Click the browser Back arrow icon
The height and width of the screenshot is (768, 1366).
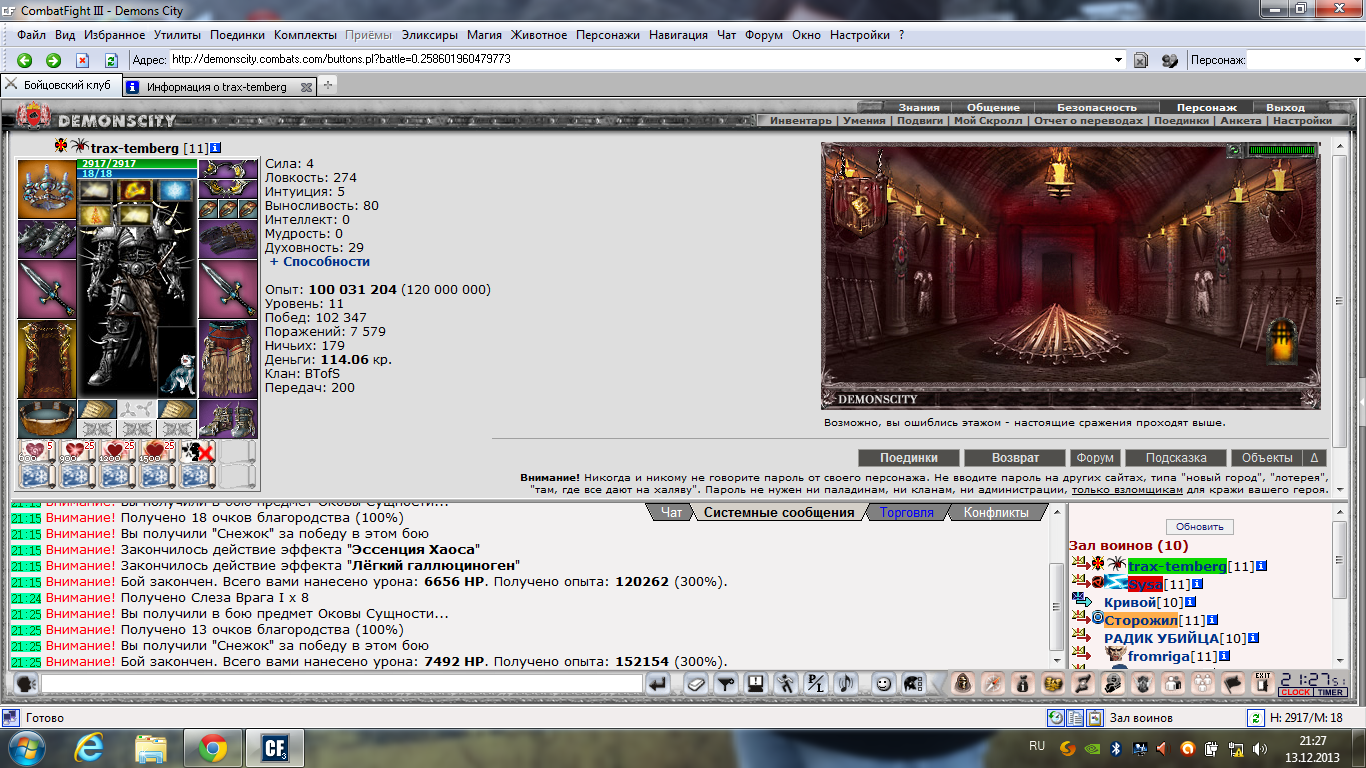tap(25, 60)
